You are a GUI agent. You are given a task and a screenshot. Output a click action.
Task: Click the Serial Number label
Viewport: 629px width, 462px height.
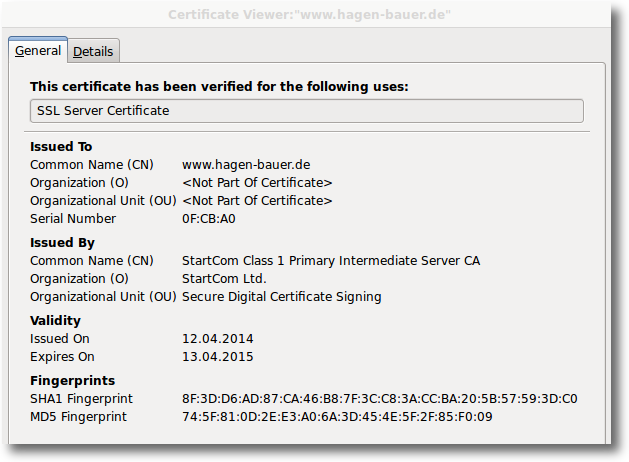[x=73, y=219]
